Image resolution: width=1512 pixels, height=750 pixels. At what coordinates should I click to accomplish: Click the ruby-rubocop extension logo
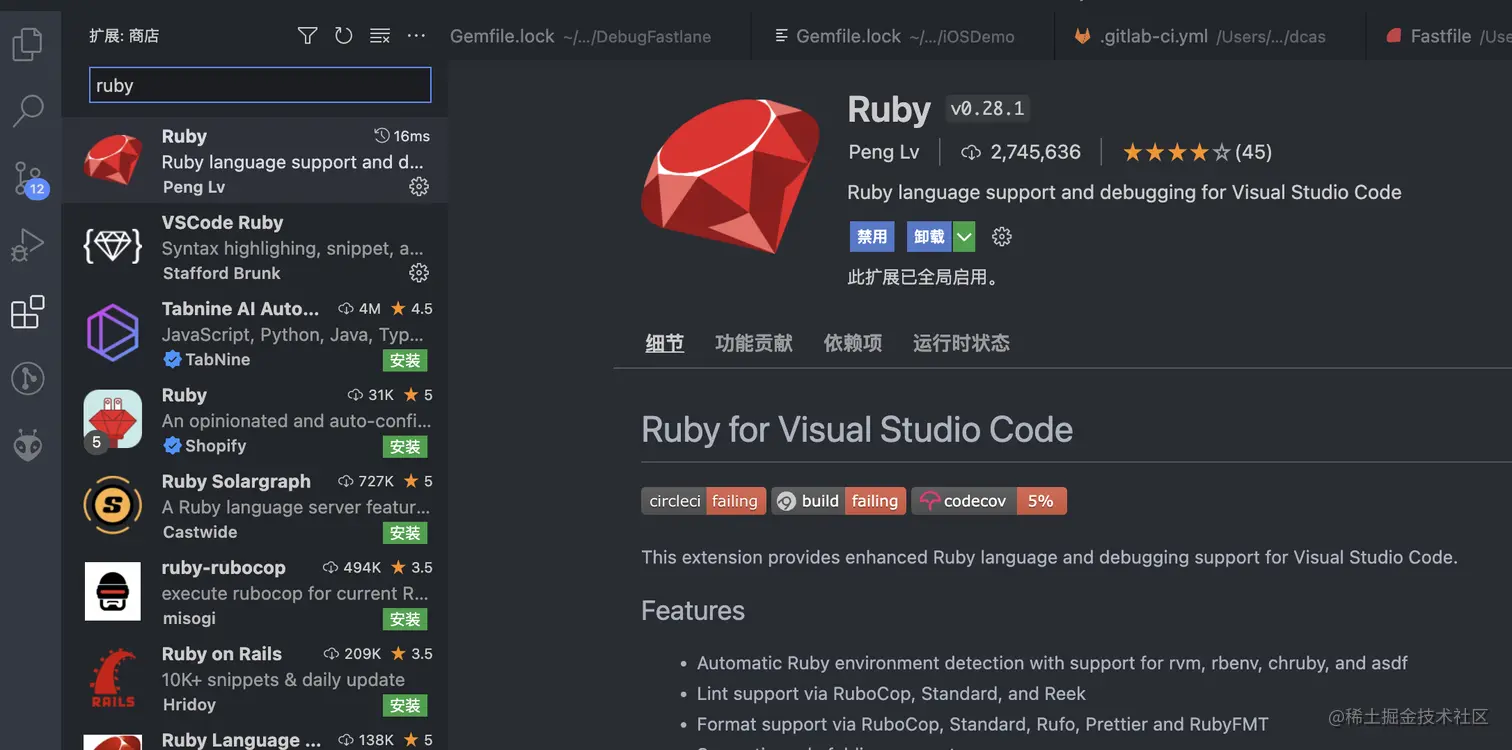tap(113, 591)
